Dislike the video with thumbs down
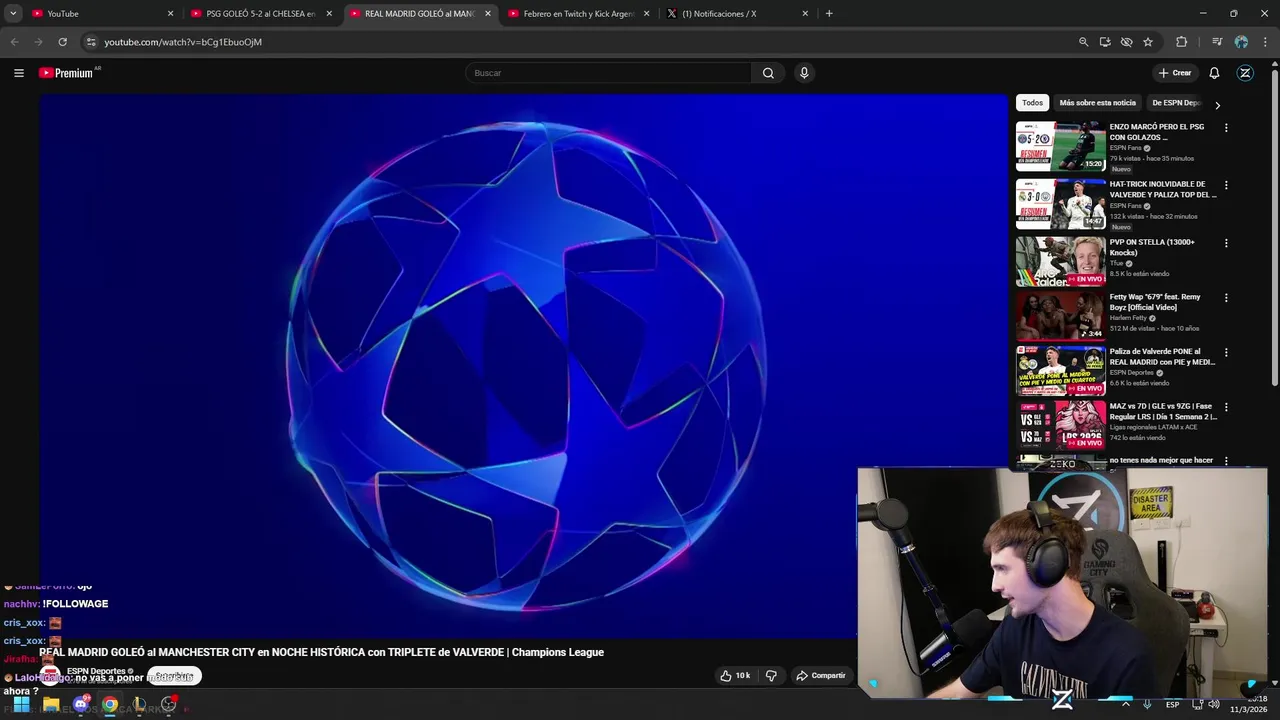This screenshot has height=720, width=1280. pyautogui.click(x=771, y=676)
